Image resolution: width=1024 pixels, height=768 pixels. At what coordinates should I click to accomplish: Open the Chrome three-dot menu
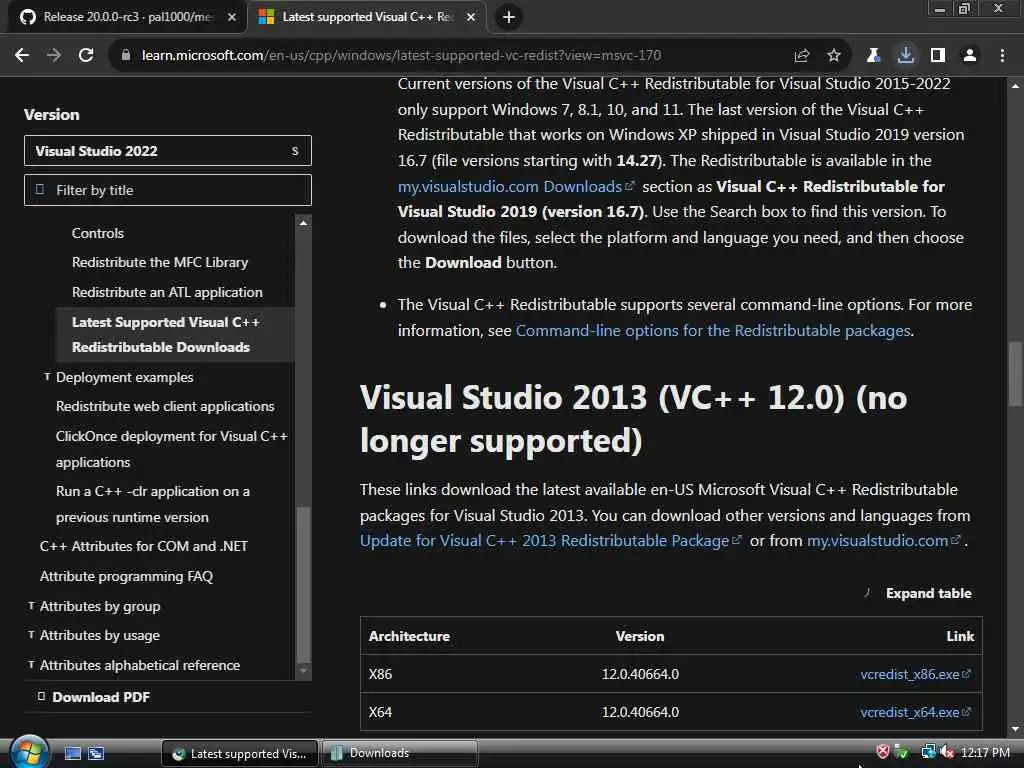pos(1002,56)
